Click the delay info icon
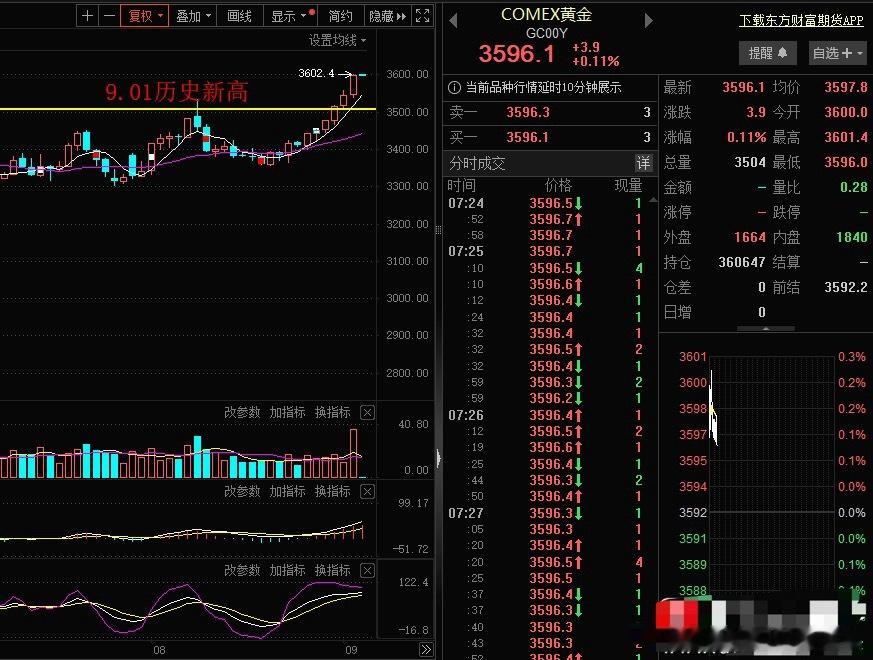The width and height of the screenshot is (873, 660). click(x=454, y=87)
